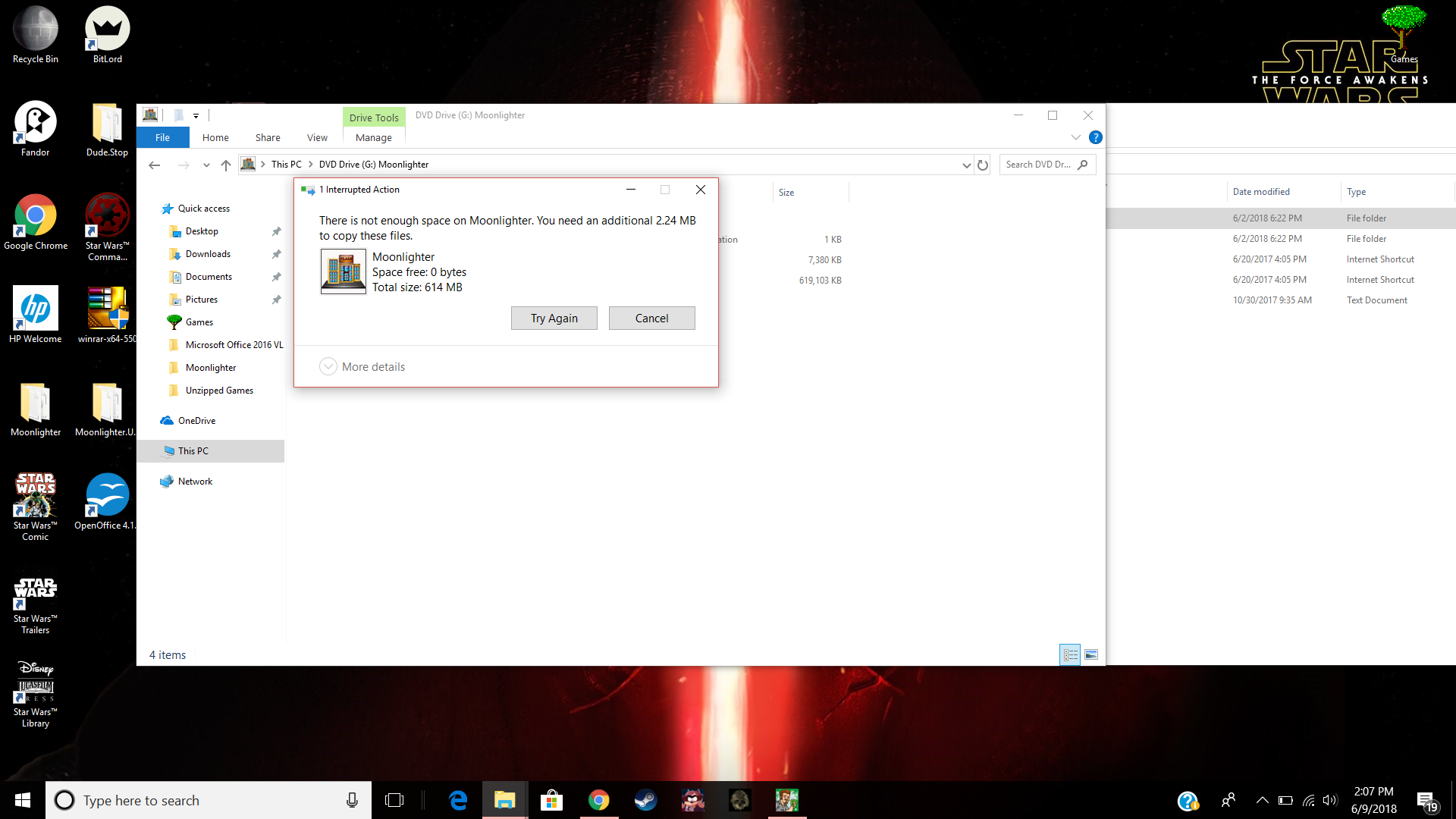Viewport: 1456px width, 819px height.
Task: Open Games folder in navigation pane
Action: 199,322
